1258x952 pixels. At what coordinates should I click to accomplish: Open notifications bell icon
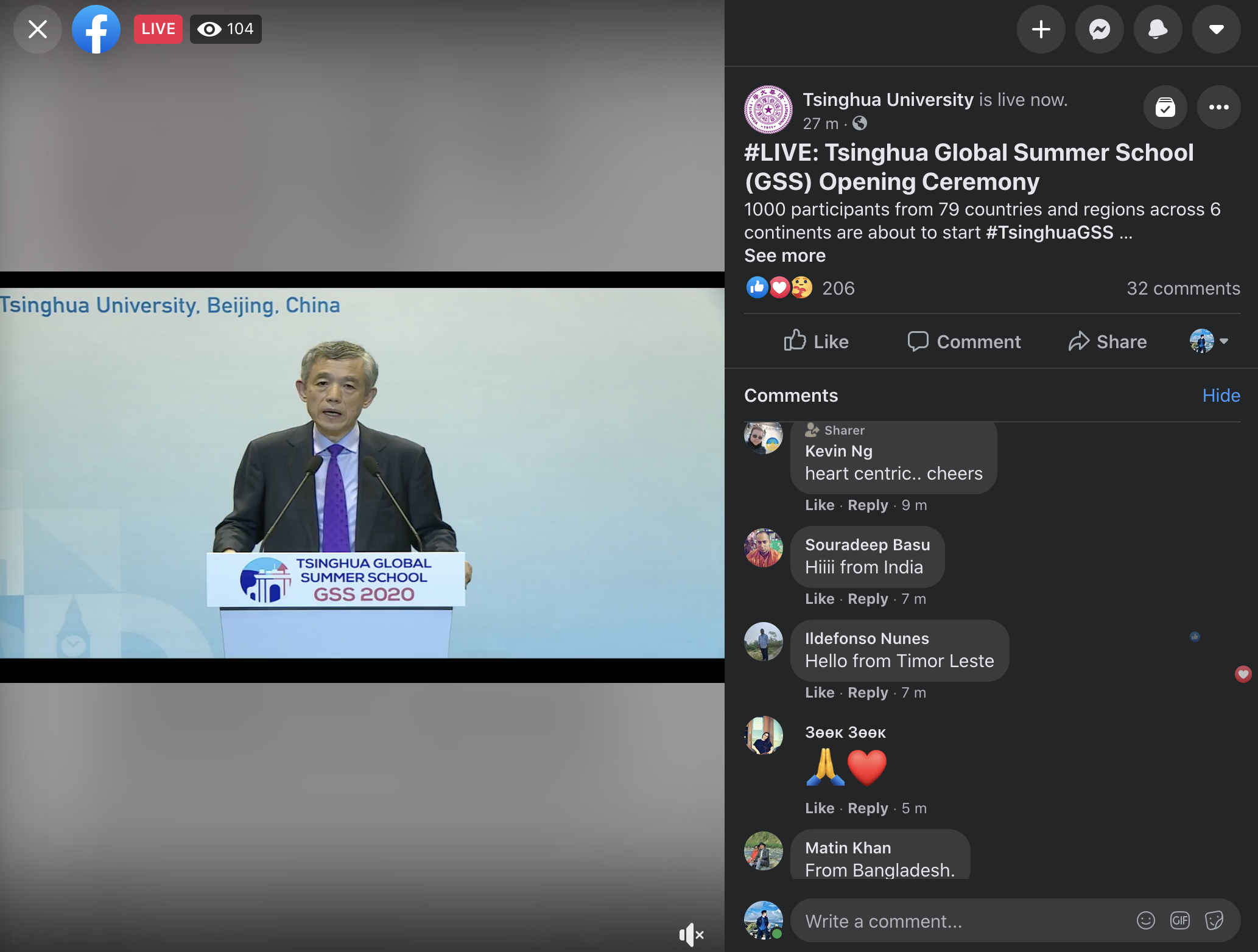pos(1158,29)
